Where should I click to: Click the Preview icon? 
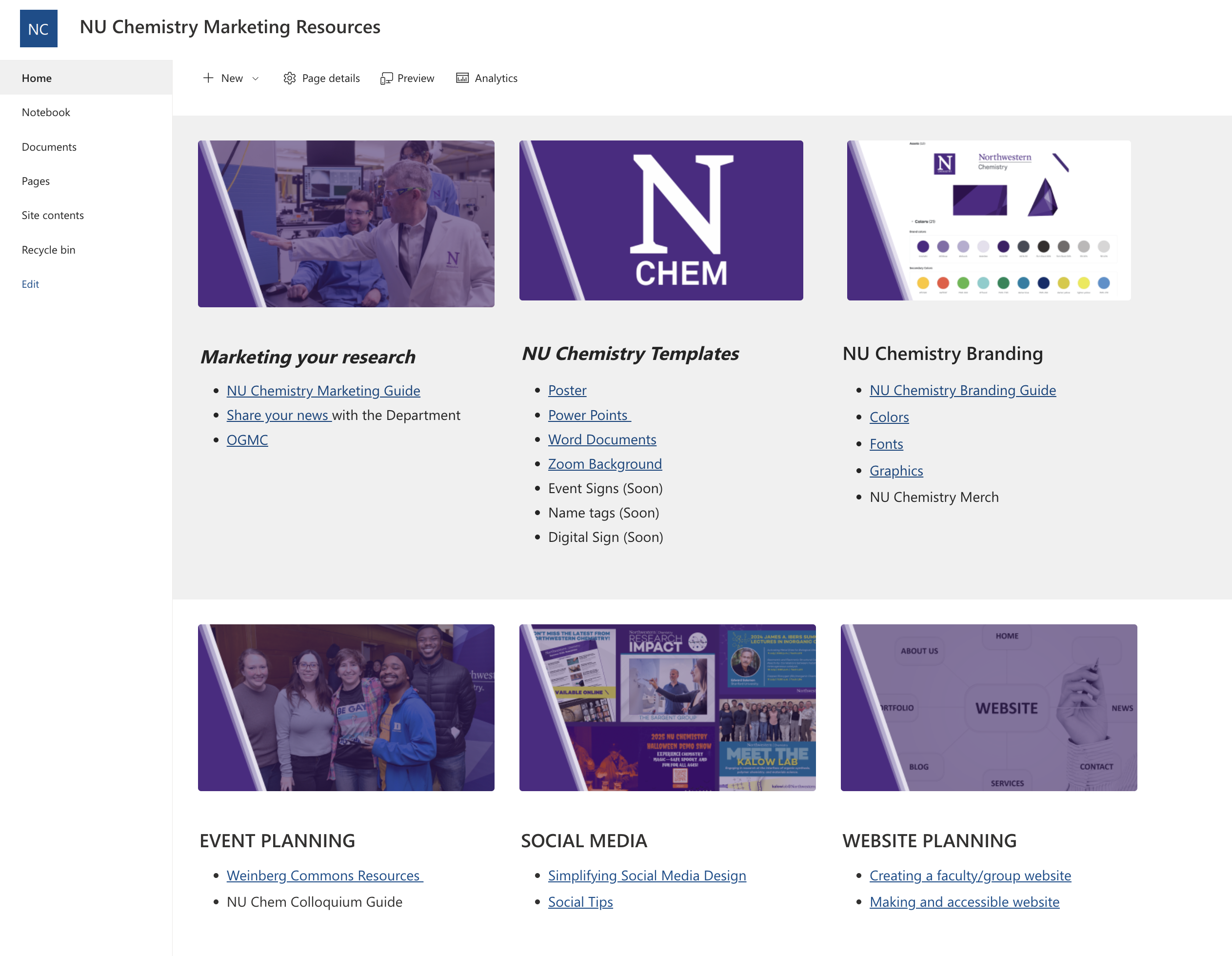click(386, 78)
